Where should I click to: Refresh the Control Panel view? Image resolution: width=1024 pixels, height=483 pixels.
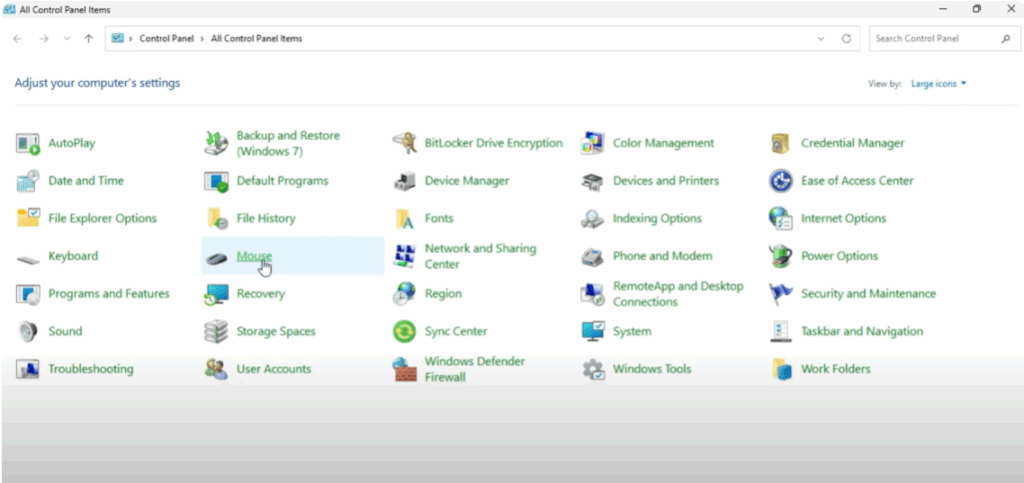pyautogui.click(x=846, y=39)
